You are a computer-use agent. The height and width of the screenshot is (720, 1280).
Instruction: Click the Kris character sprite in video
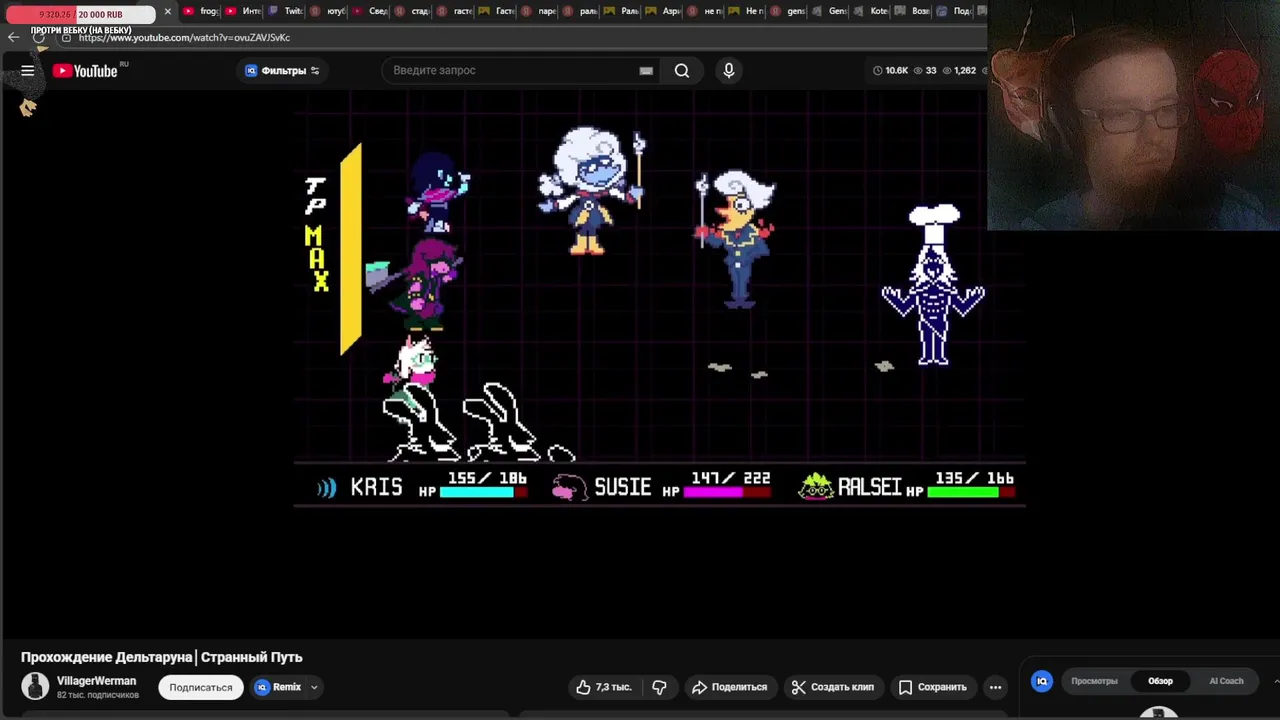point(437,192)
